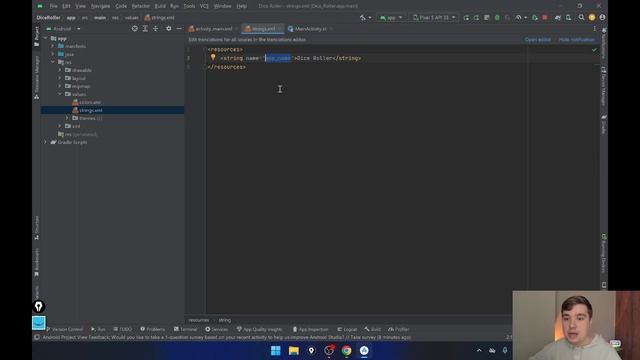Click Hide notification link
The height and width of the screenshot is (360, 640).
(x=576, y=40)
